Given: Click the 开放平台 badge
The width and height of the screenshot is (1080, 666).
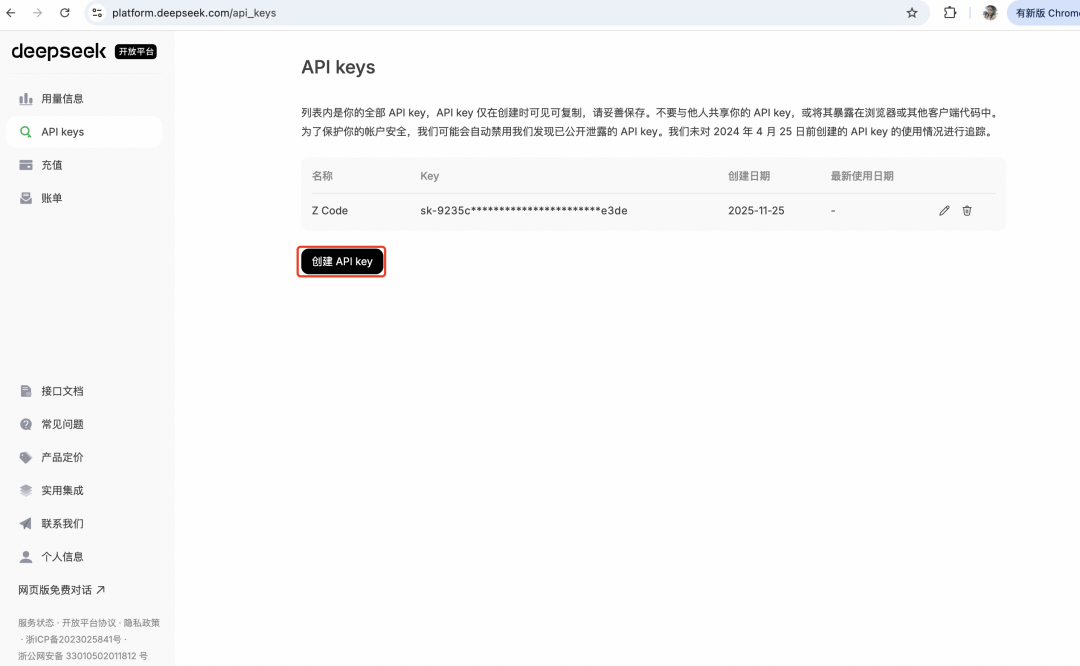Looking at the screenshot, I should pyautogui.click(x=136, y=52).
